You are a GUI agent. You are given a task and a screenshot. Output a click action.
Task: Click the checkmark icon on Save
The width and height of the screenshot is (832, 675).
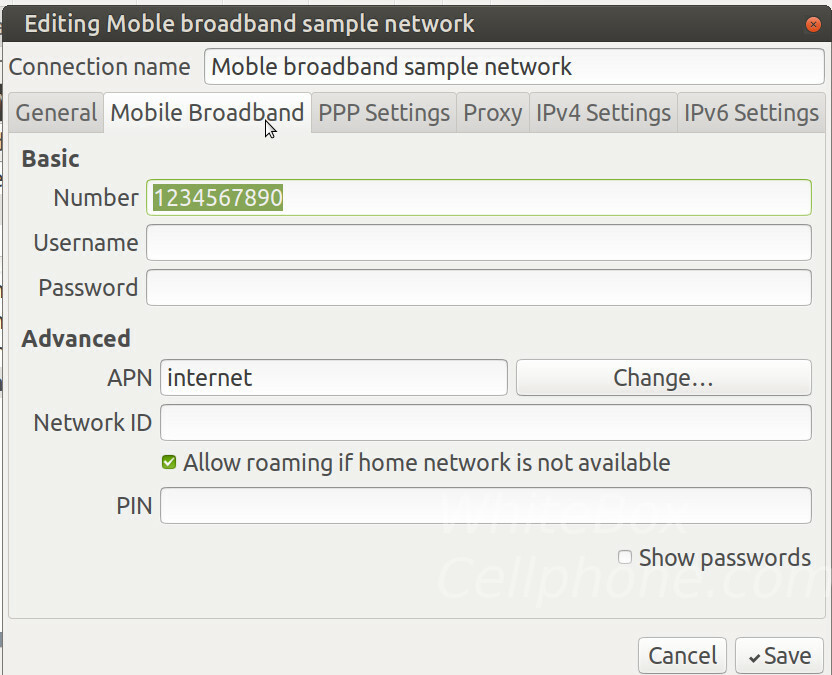[754, 658]
